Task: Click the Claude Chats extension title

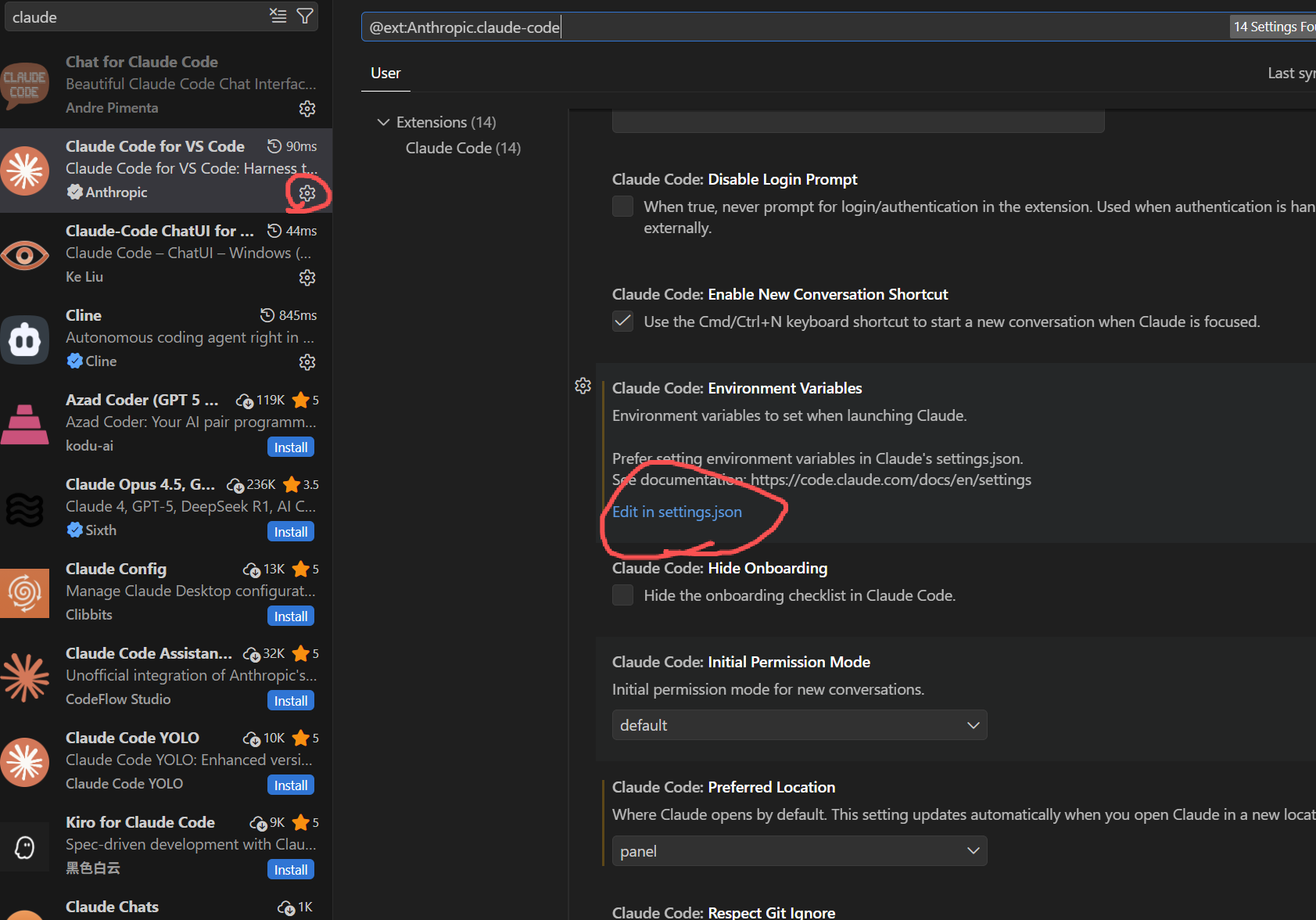Action: [112, 907]
